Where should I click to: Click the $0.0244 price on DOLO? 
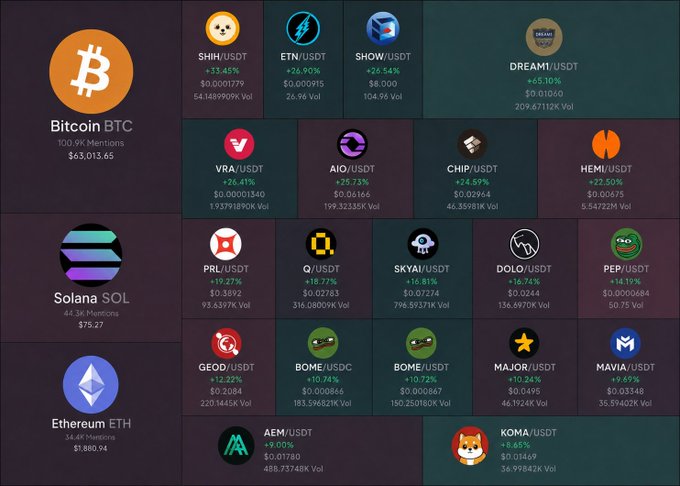pos(524,294)
